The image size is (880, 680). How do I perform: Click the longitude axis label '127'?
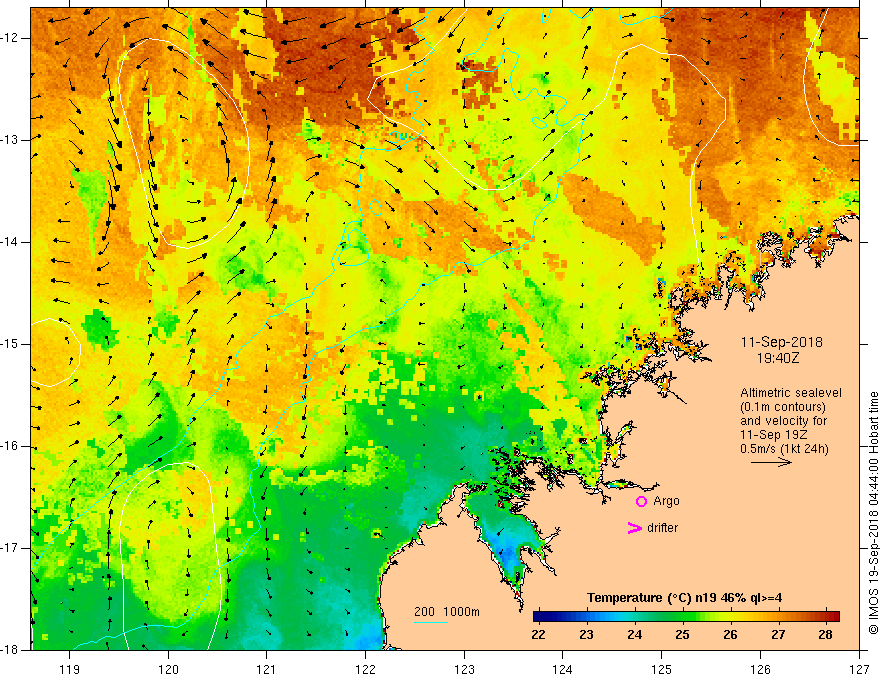point(859,669)
